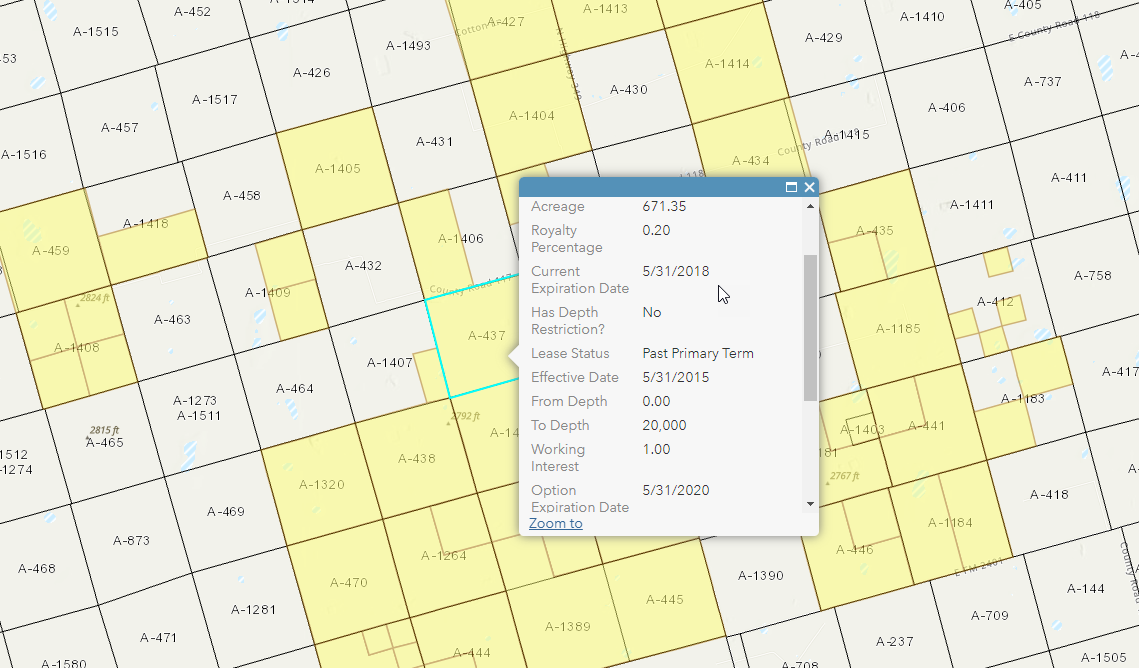Select the A-1414 lease parcel
Screen dimensions: 1139x668
[727, 64]
